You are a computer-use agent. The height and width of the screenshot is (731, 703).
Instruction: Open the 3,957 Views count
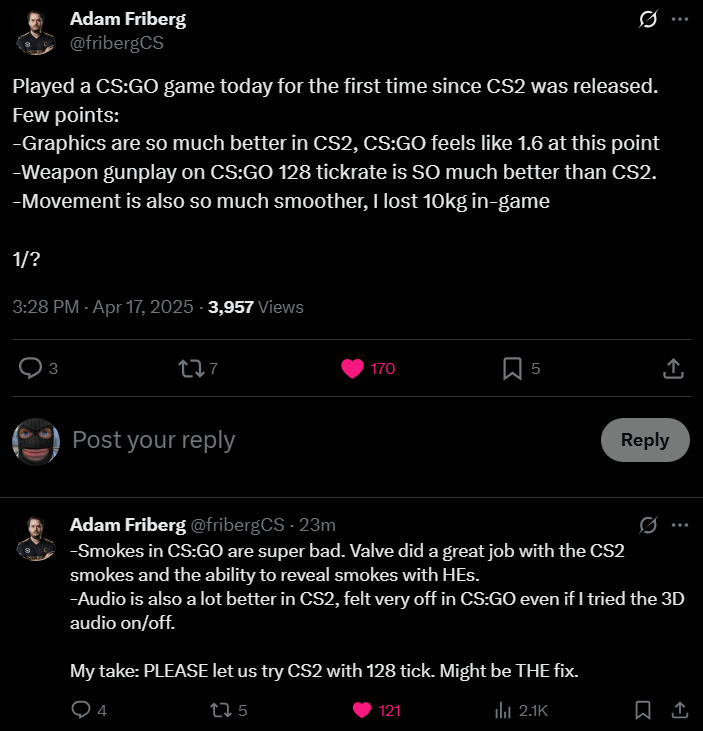(255, 307)
